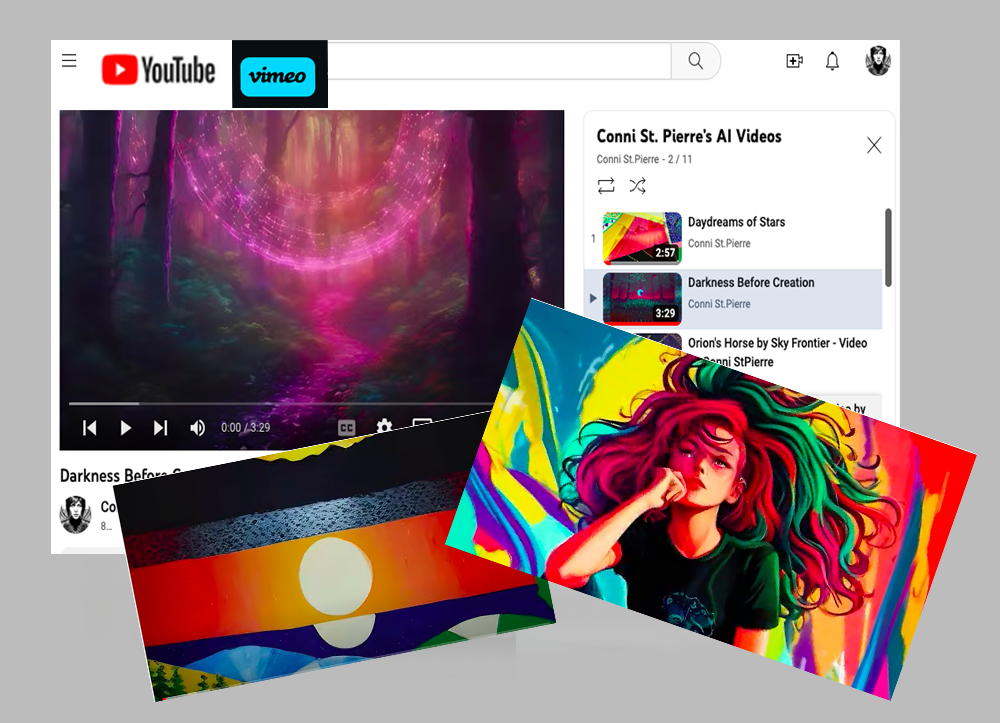
Task: Play the video
Action: point(126,428)
